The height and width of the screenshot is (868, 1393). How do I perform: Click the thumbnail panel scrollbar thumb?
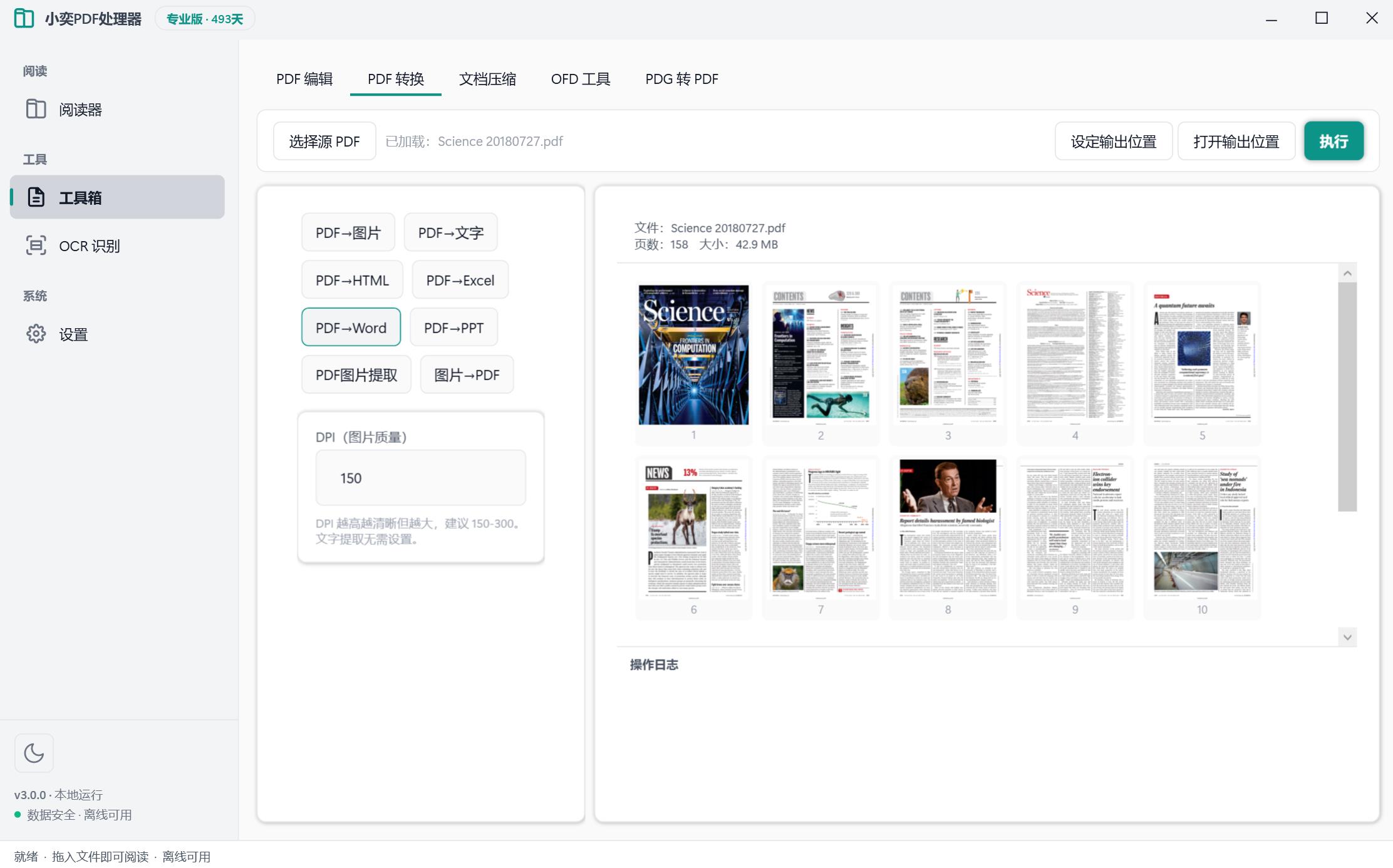click(x=1347, y=396)
